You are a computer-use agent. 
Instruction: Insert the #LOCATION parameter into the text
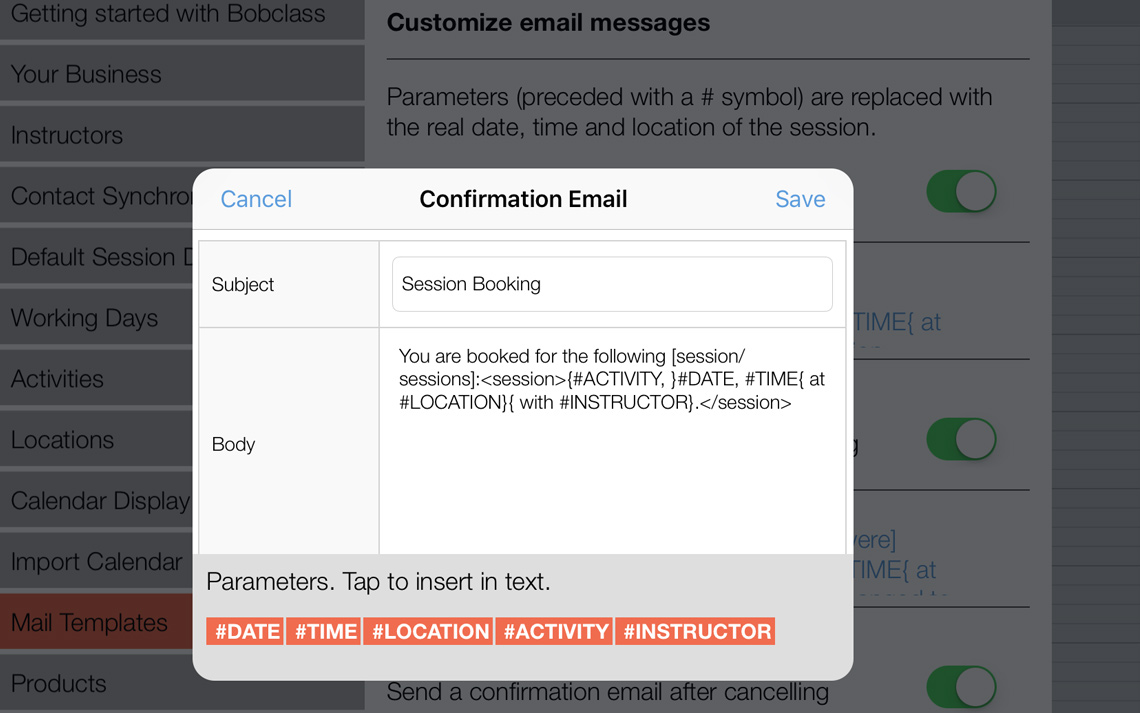(x=428, y=631)
